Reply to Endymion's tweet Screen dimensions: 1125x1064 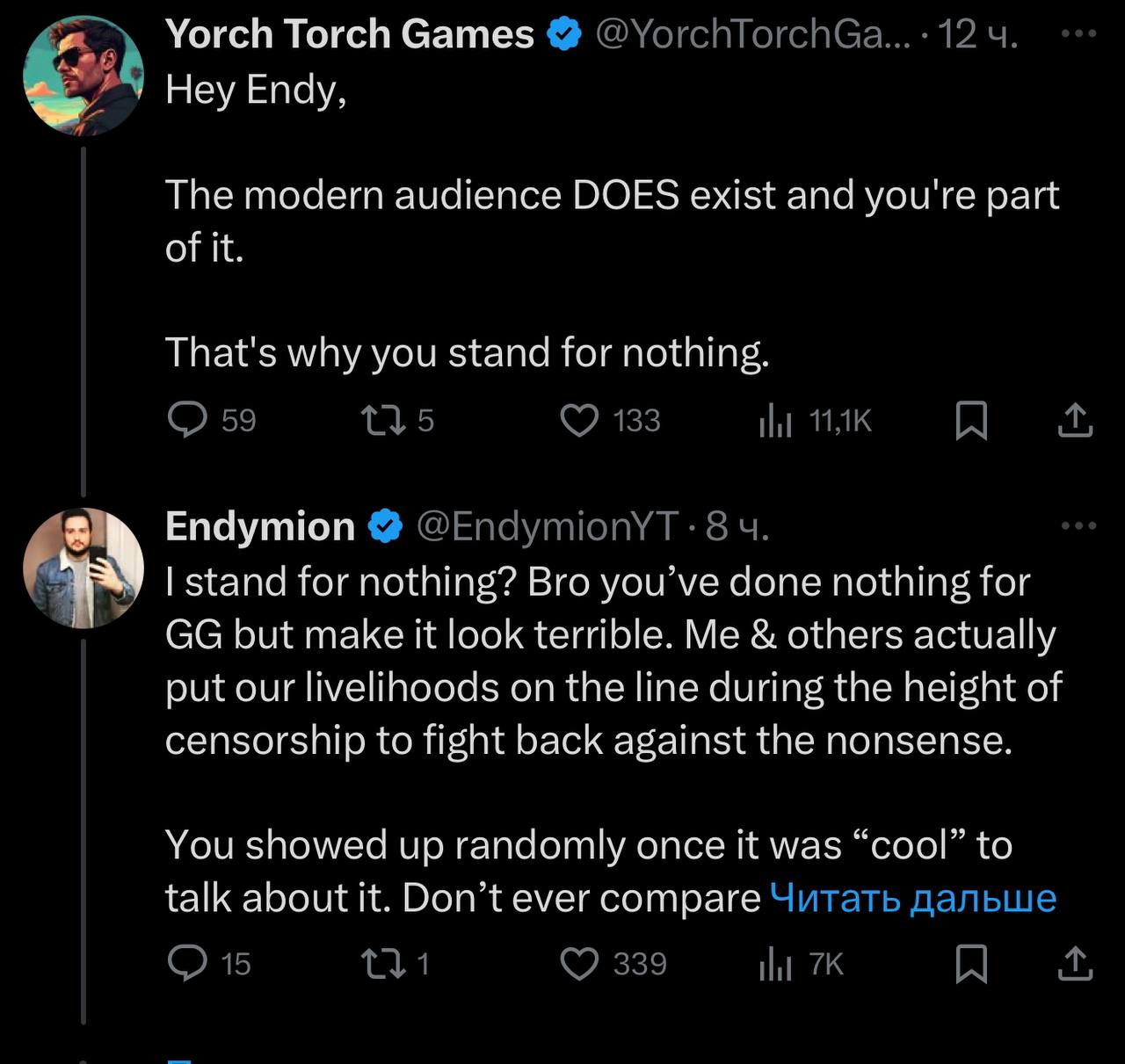tap(187, 964)
